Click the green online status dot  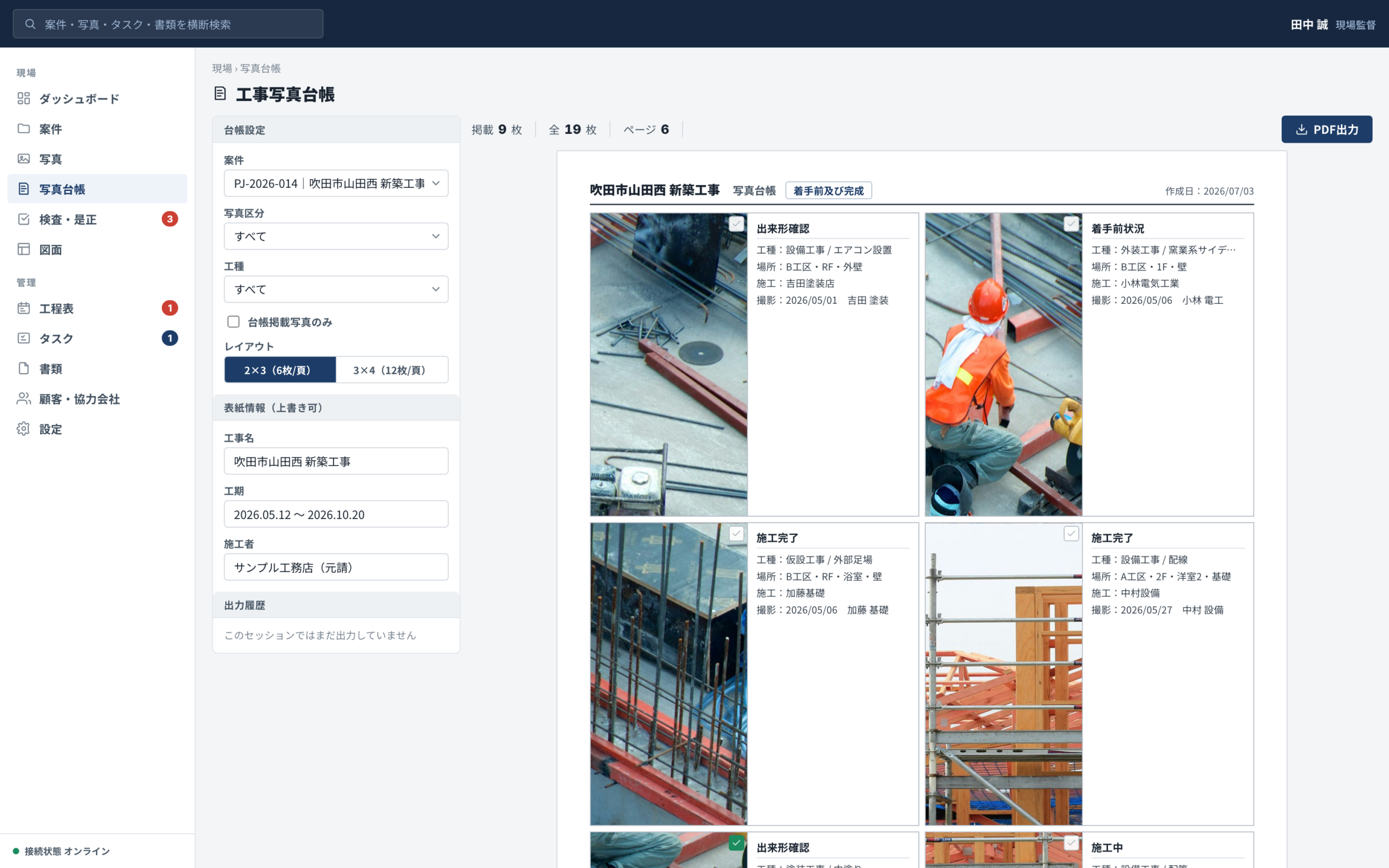click(16, 851)
